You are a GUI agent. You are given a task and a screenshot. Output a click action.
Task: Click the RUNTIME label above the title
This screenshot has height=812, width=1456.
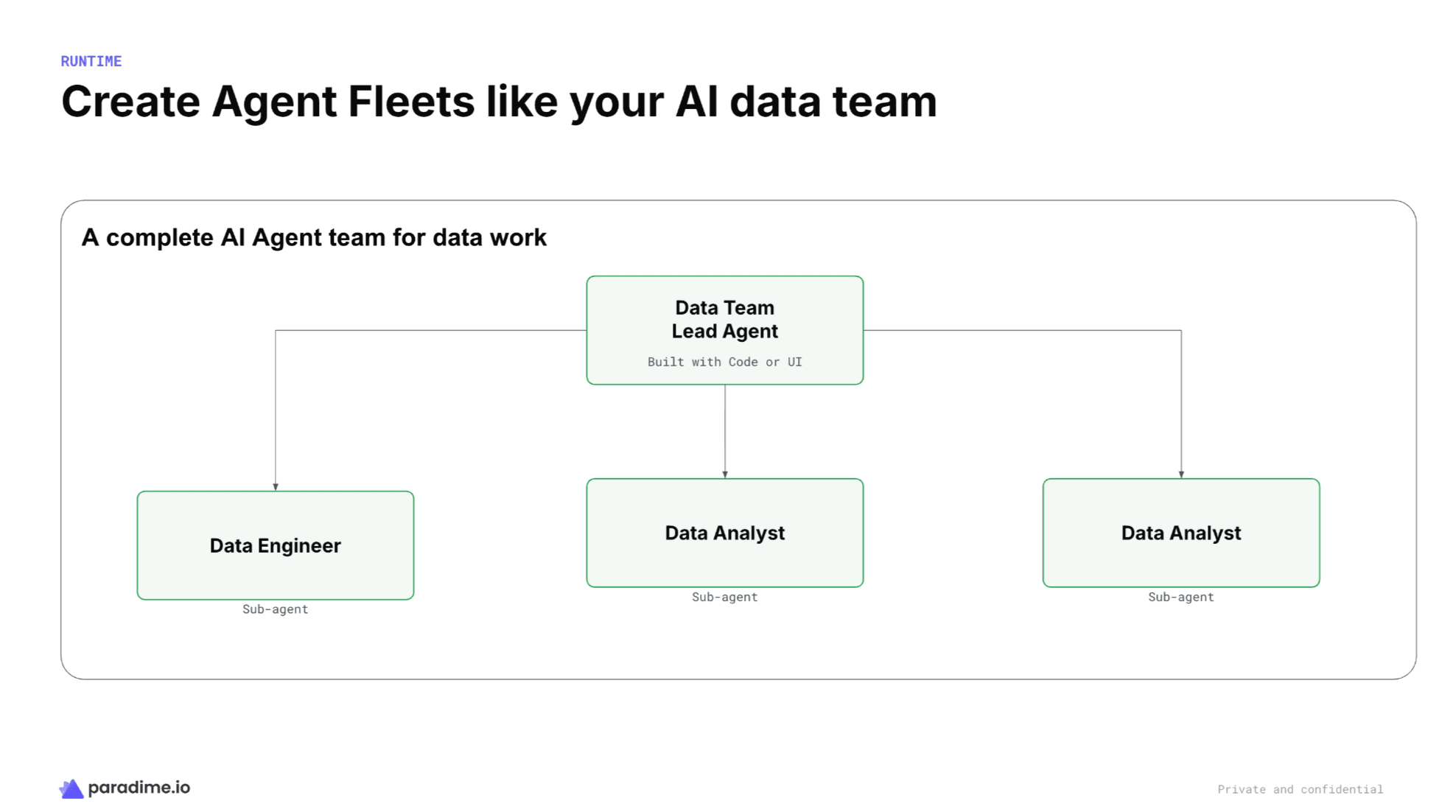[91, 61]
